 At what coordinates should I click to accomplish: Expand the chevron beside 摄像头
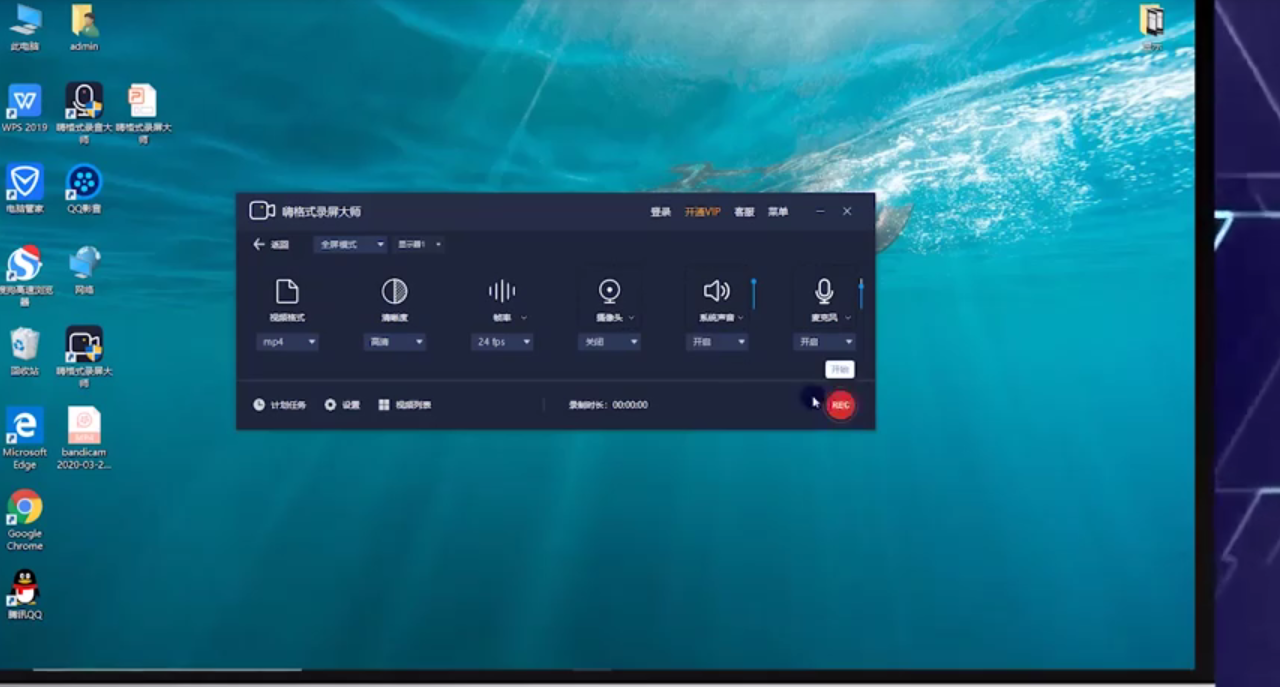[x=632, y=318]
